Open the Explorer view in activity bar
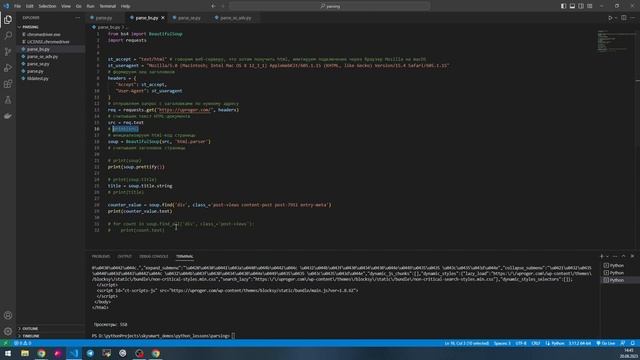640x360 pixels. click(x=8, y=19)
